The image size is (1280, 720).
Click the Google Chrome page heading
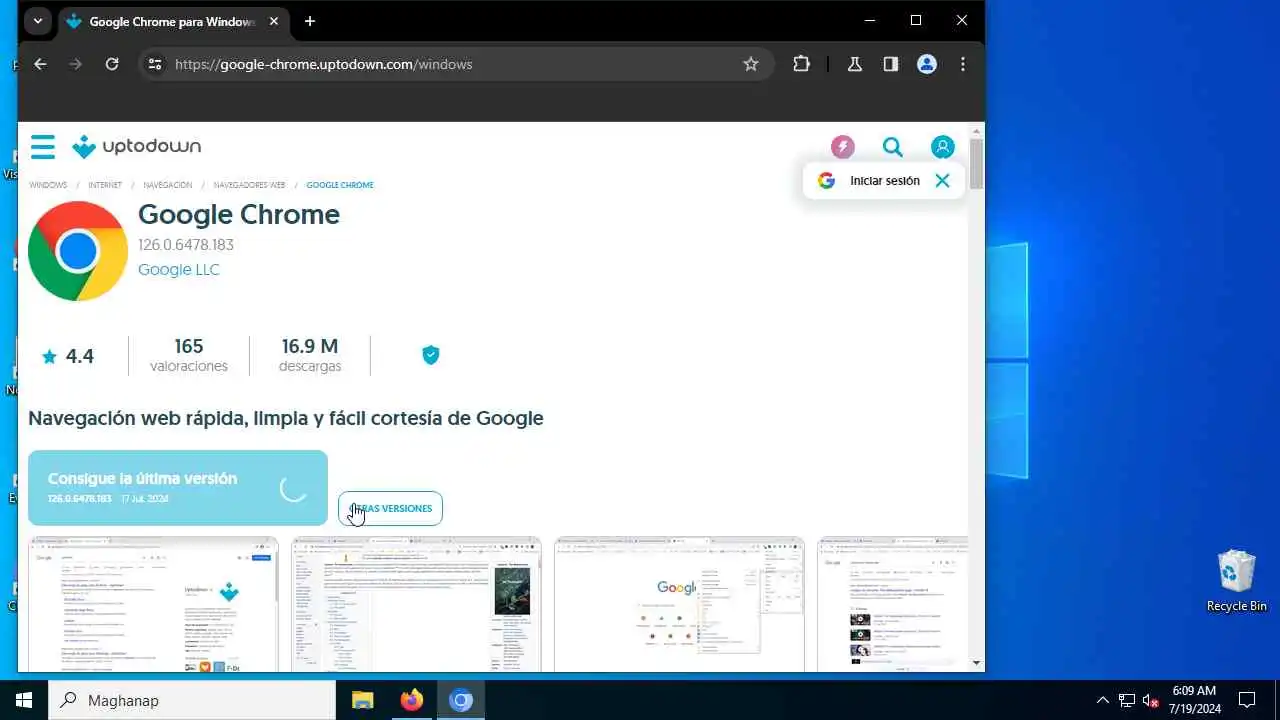point(239,214)
